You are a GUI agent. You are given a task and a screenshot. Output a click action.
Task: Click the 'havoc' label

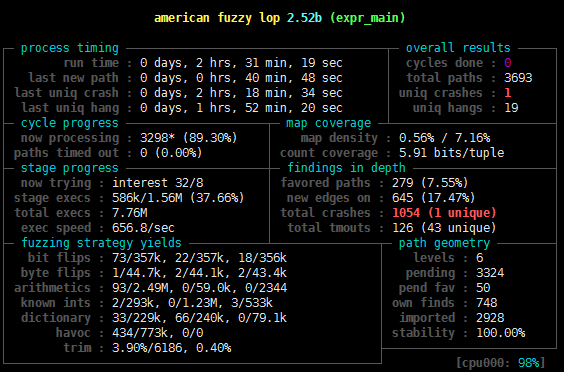tap(73, 333)
